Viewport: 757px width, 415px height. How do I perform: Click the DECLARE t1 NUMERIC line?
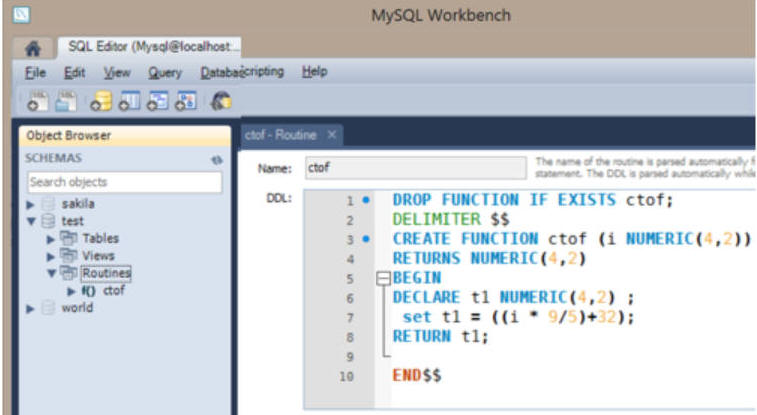513,297
